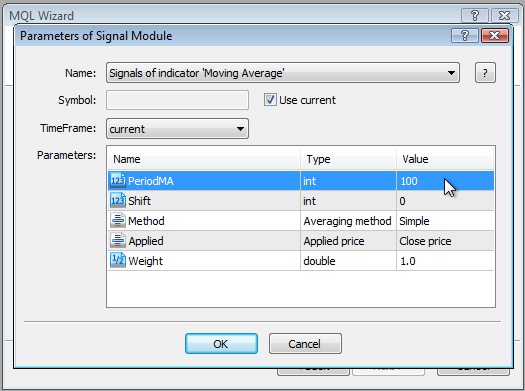The image size is (525, 391).
Task: Click the Value column header
Action: 445,159
